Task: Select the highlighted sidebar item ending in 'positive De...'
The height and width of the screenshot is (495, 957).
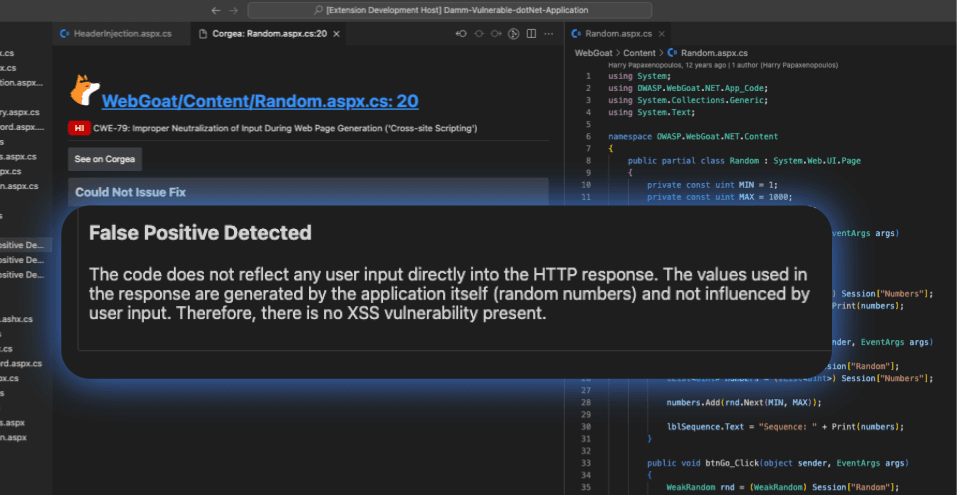Action: (x=22, y=245)
